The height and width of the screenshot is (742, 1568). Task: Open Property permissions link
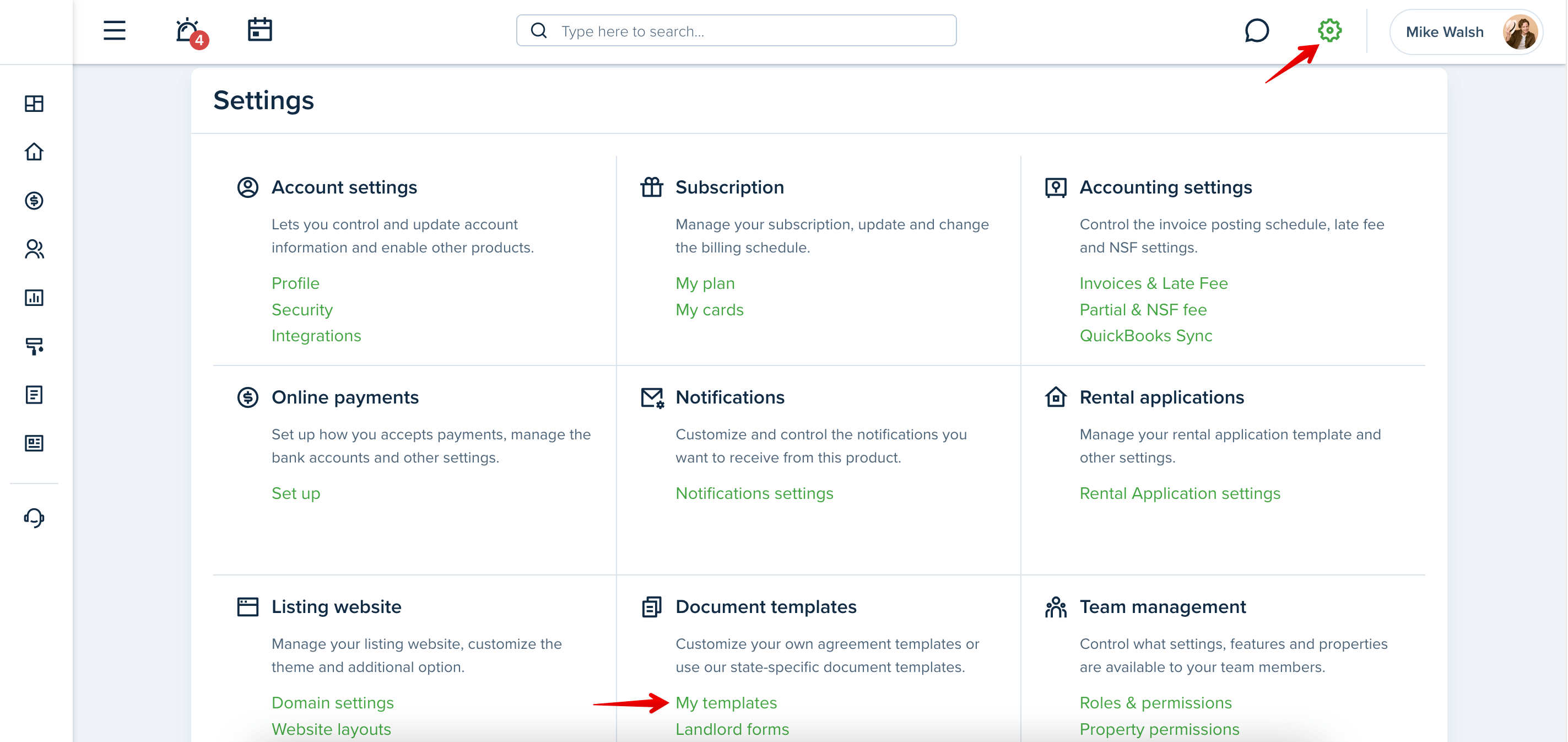tap(1159, 729)
